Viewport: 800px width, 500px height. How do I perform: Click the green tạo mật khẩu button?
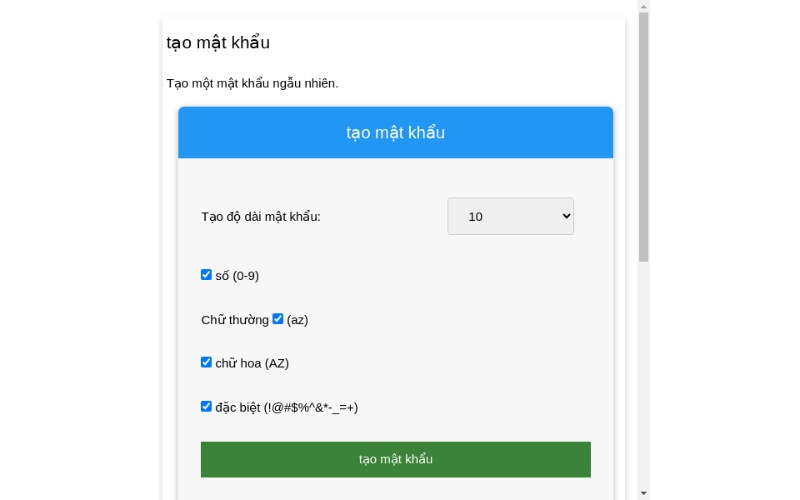pyautogui.click(x=395, y=460)
